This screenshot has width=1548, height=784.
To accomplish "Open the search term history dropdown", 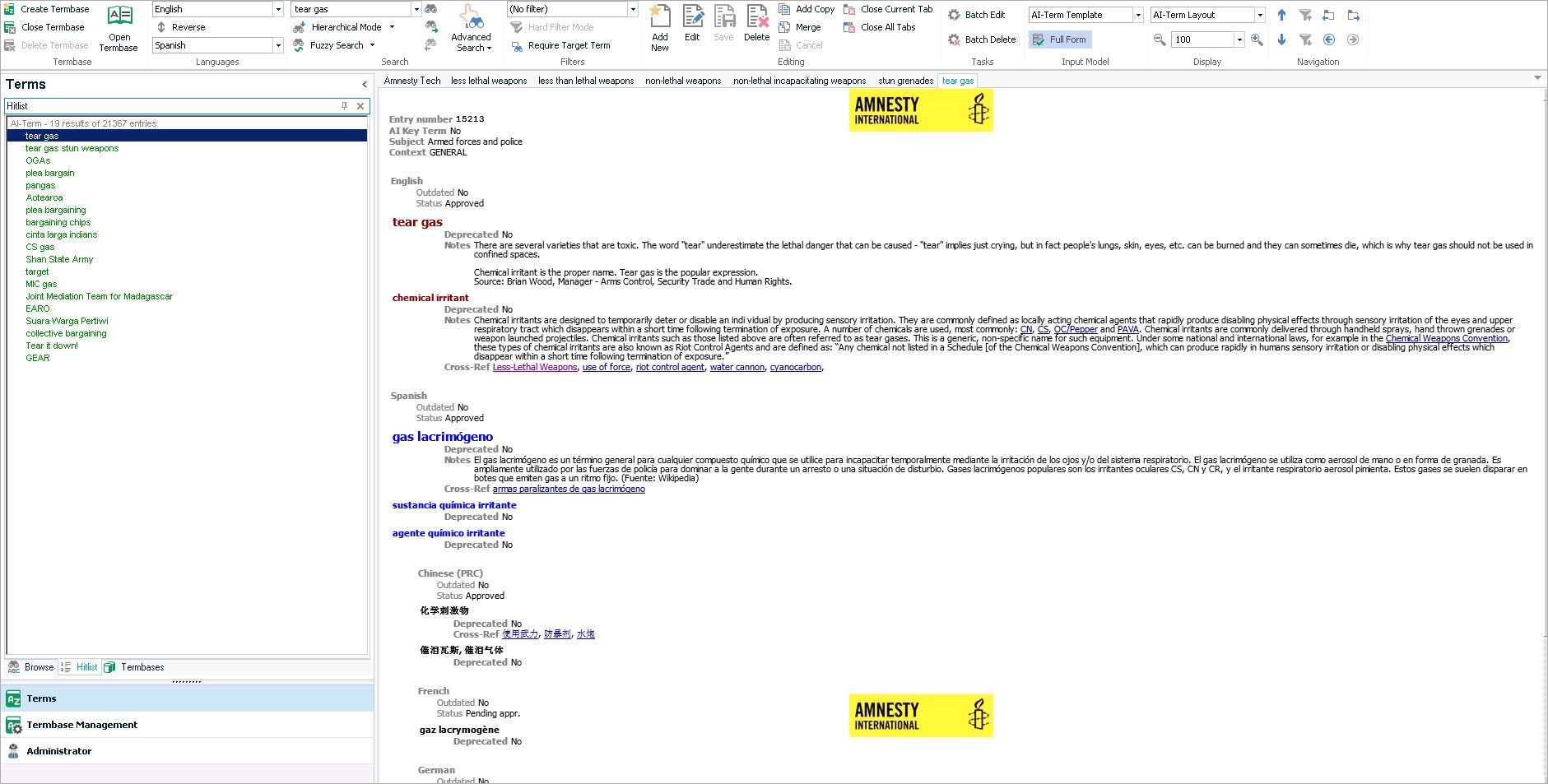I will coord(416,9).
